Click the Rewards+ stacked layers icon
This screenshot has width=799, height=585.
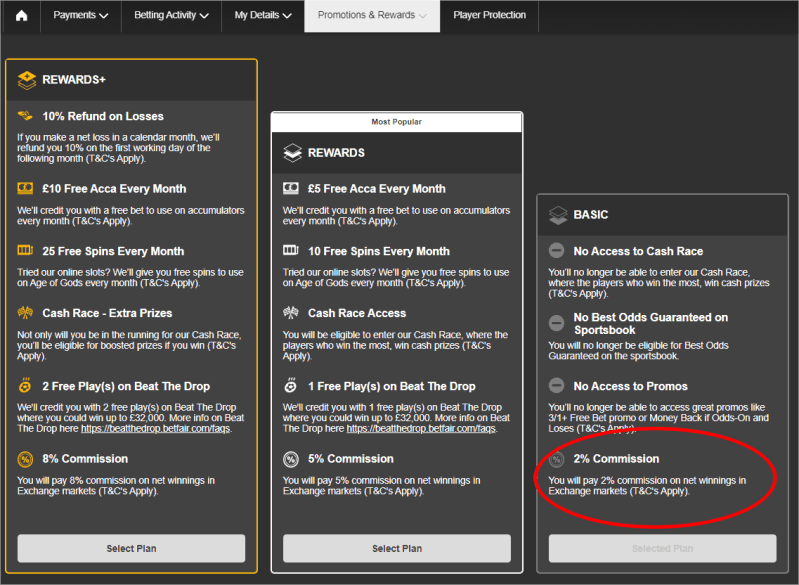[x=27, y=80]
